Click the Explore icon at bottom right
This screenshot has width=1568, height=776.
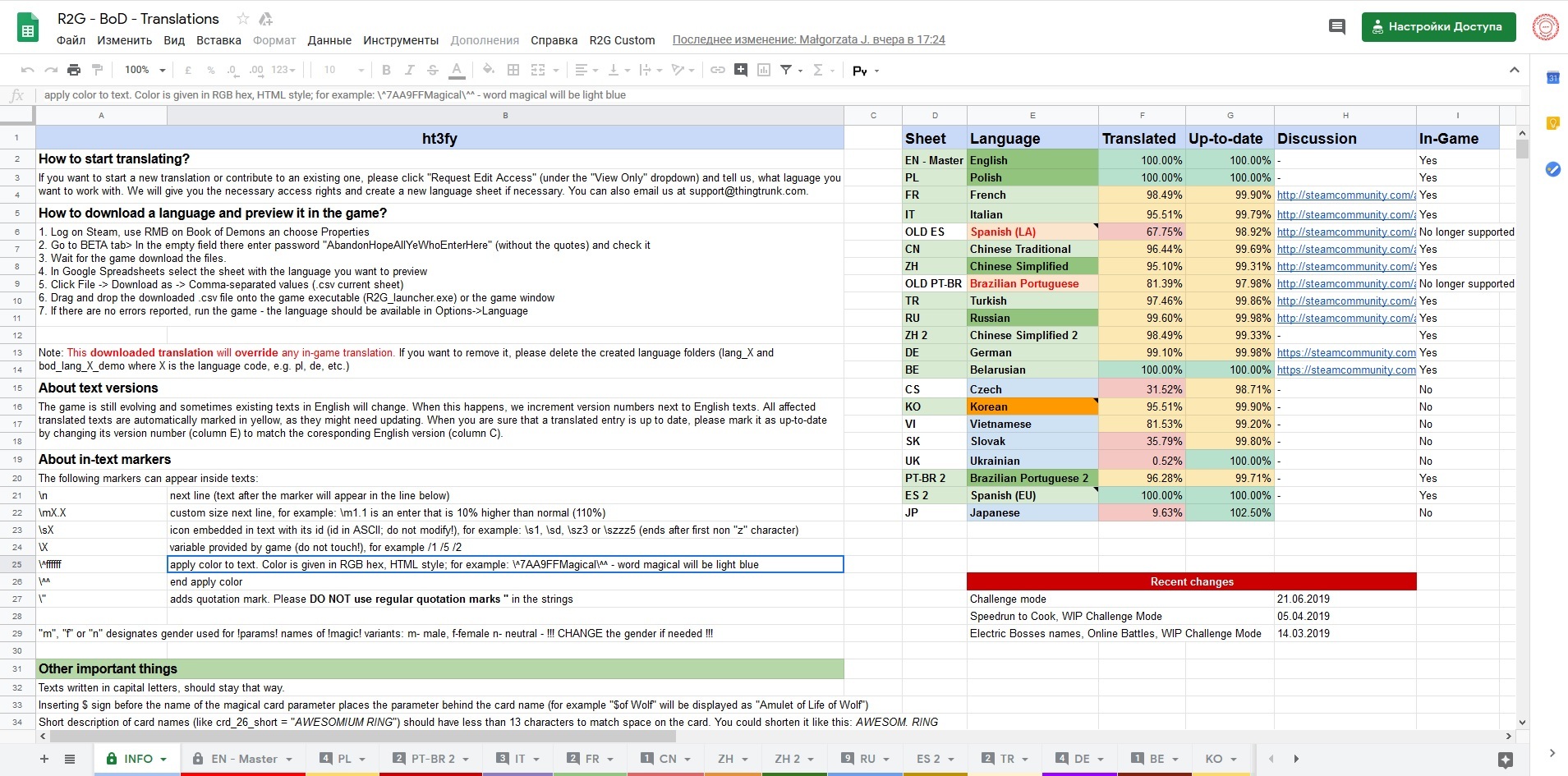point(1505,760)
